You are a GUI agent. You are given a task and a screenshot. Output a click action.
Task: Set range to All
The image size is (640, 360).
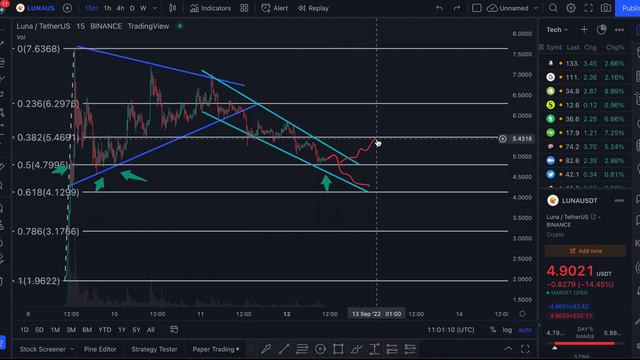point(151,330)
